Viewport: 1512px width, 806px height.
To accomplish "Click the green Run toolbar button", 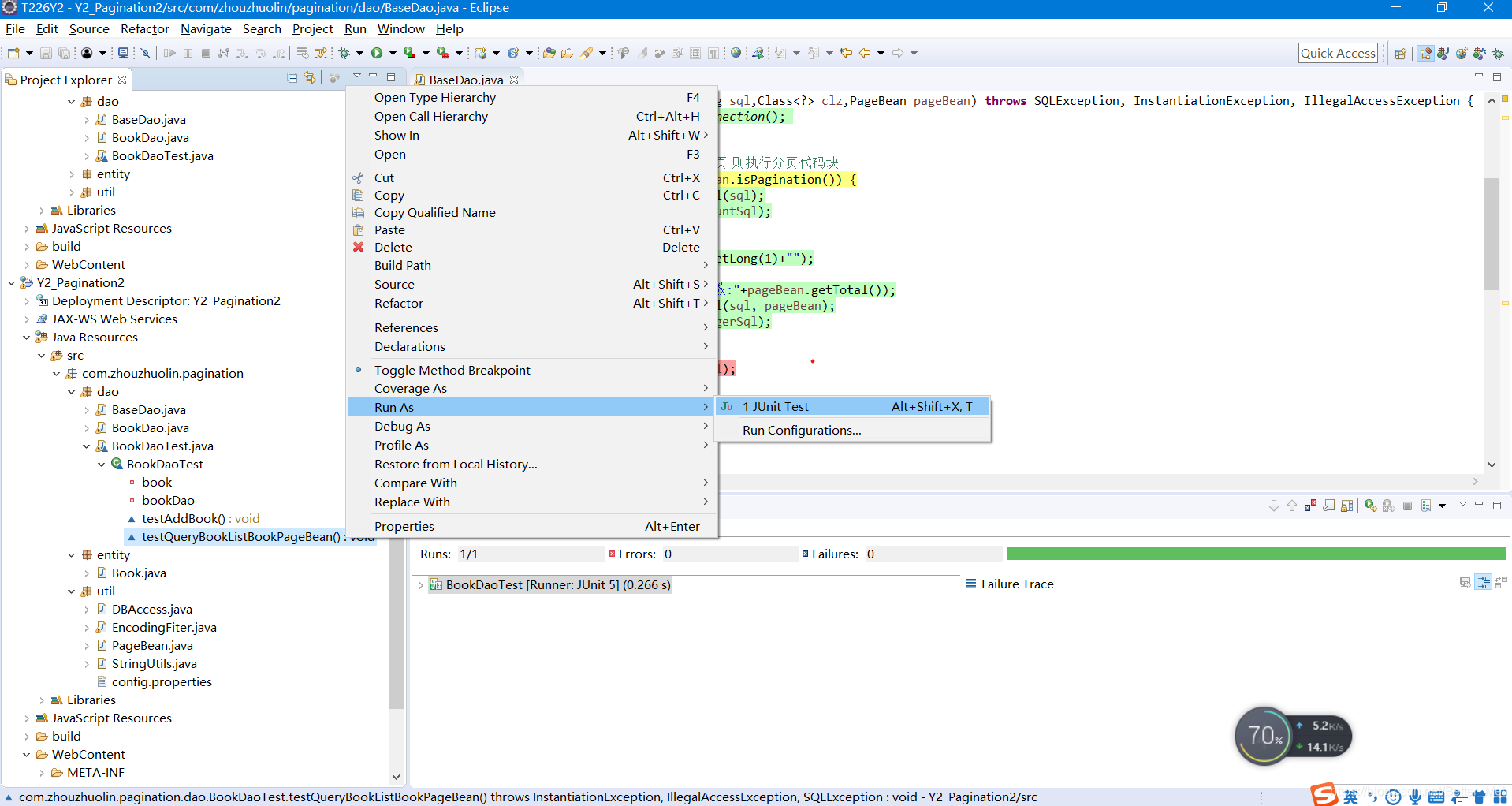I will [377, 53].
